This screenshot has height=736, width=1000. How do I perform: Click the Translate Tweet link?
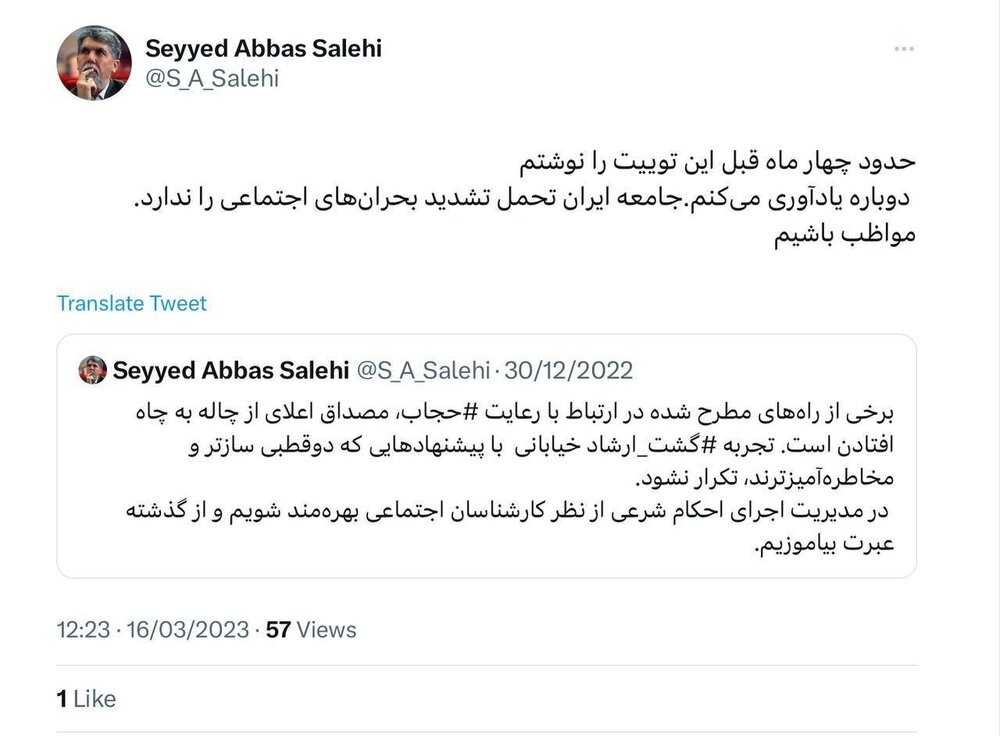(132, 303)
